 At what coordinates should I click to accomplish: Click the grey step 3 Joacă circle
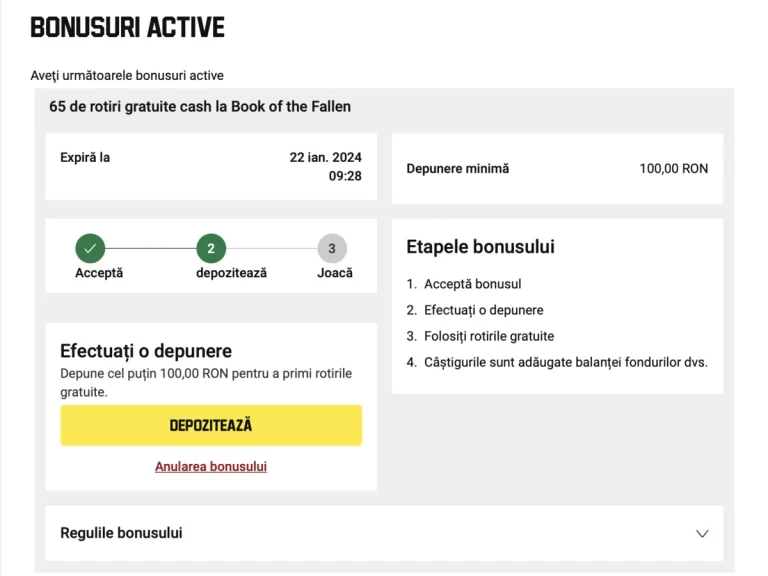tap(332, 248)
